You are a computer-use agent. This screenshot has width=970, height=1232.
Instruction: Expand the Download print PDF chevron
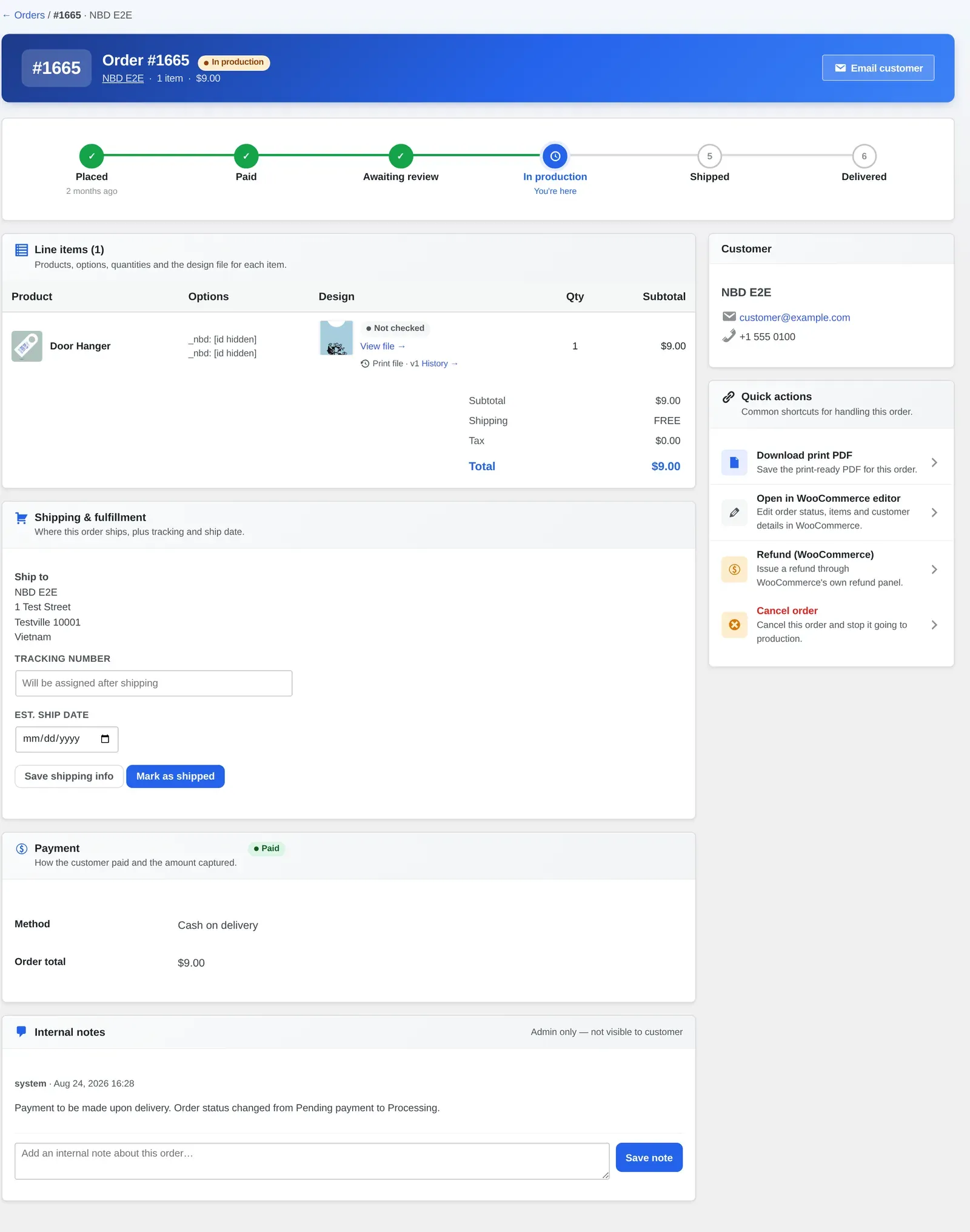[934, 462]
